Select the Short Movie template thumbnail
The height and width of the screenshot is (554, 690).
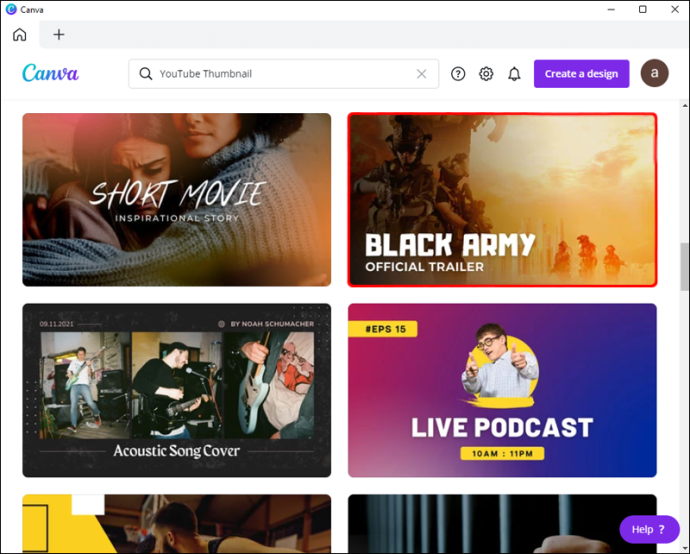pos(176,200)
